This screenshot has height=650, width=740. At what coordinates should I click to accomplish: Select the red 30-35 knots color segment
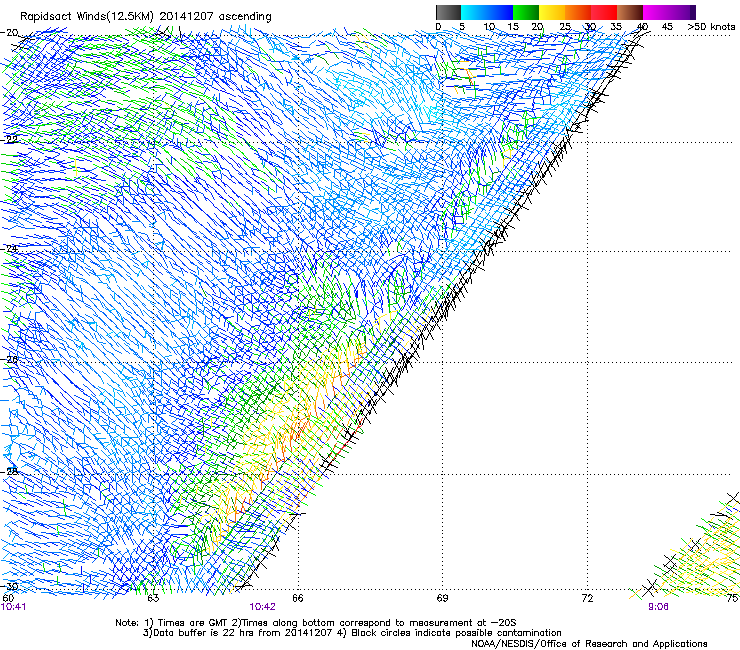(x=604, y=12)
